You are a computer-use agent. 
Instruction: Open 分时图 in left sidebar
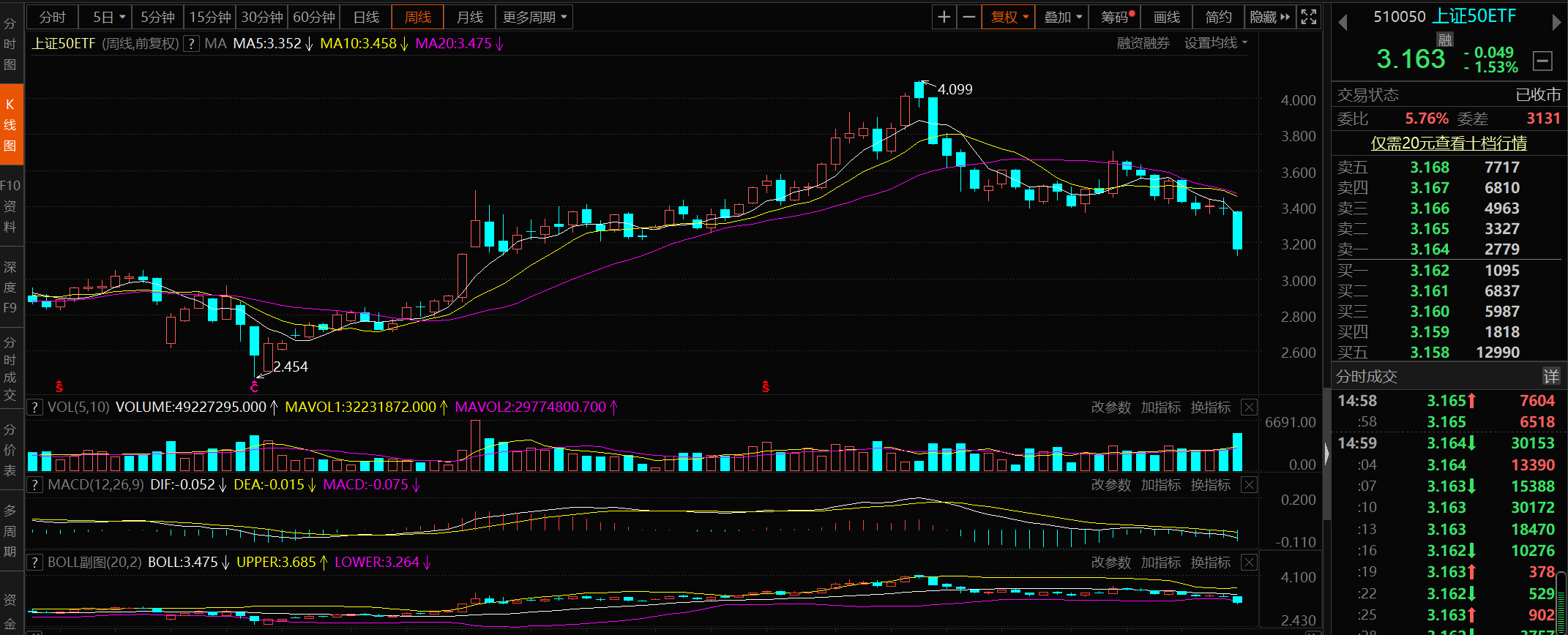tap(10, 44)
